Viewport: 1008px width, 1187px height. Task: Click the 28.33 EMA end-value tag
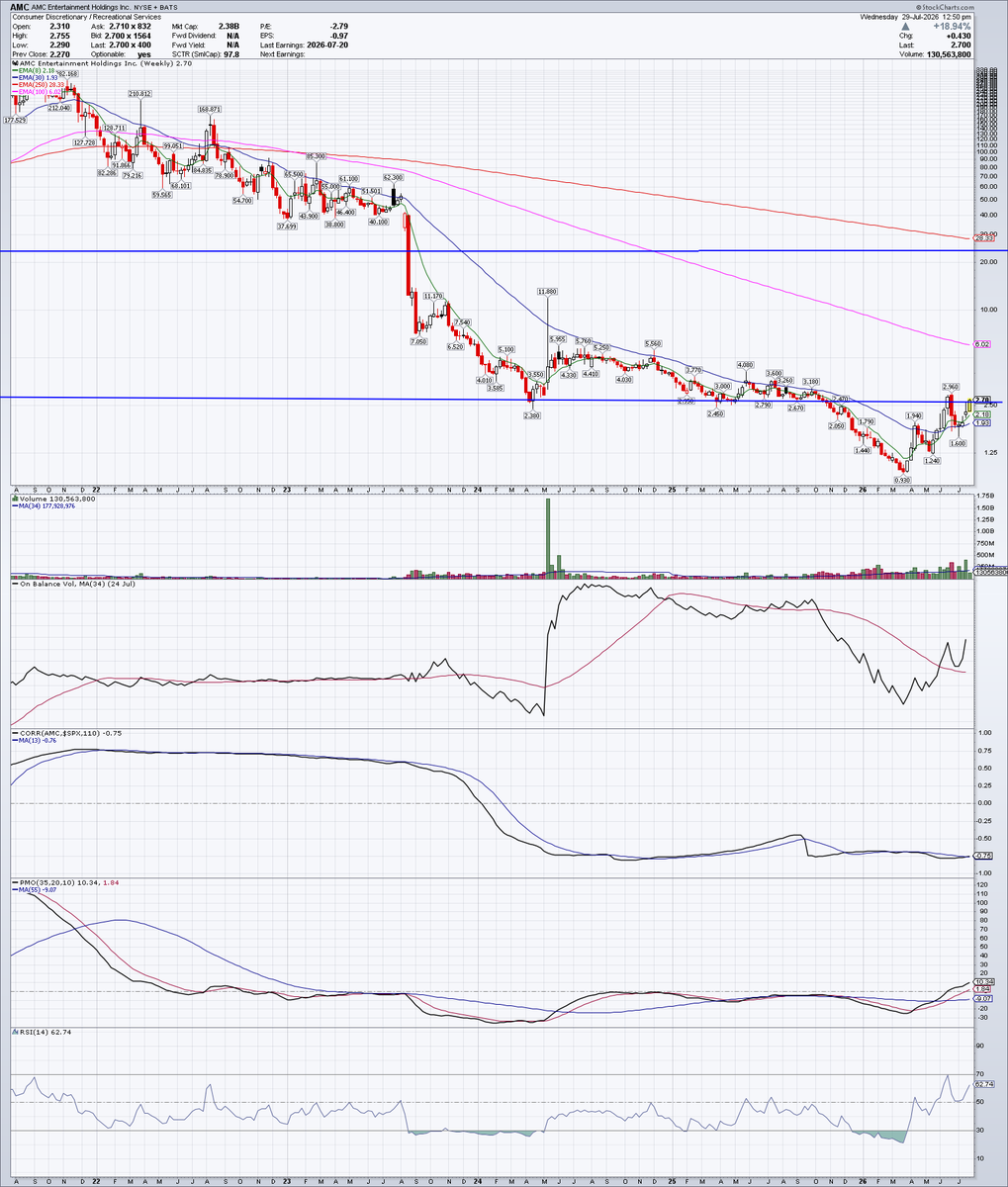point(983,237)
